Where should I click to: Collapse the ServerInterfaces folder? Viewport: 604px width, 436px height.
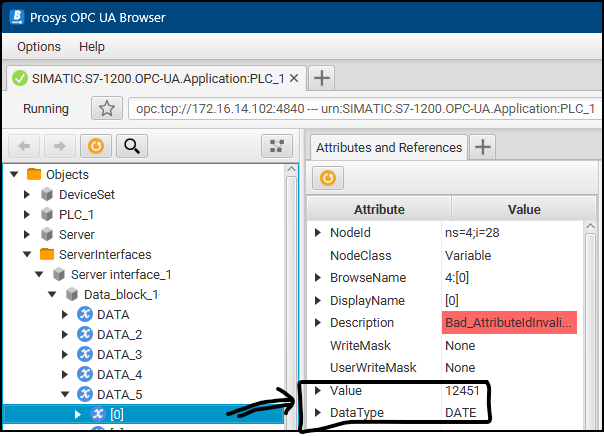click(28, 254)
